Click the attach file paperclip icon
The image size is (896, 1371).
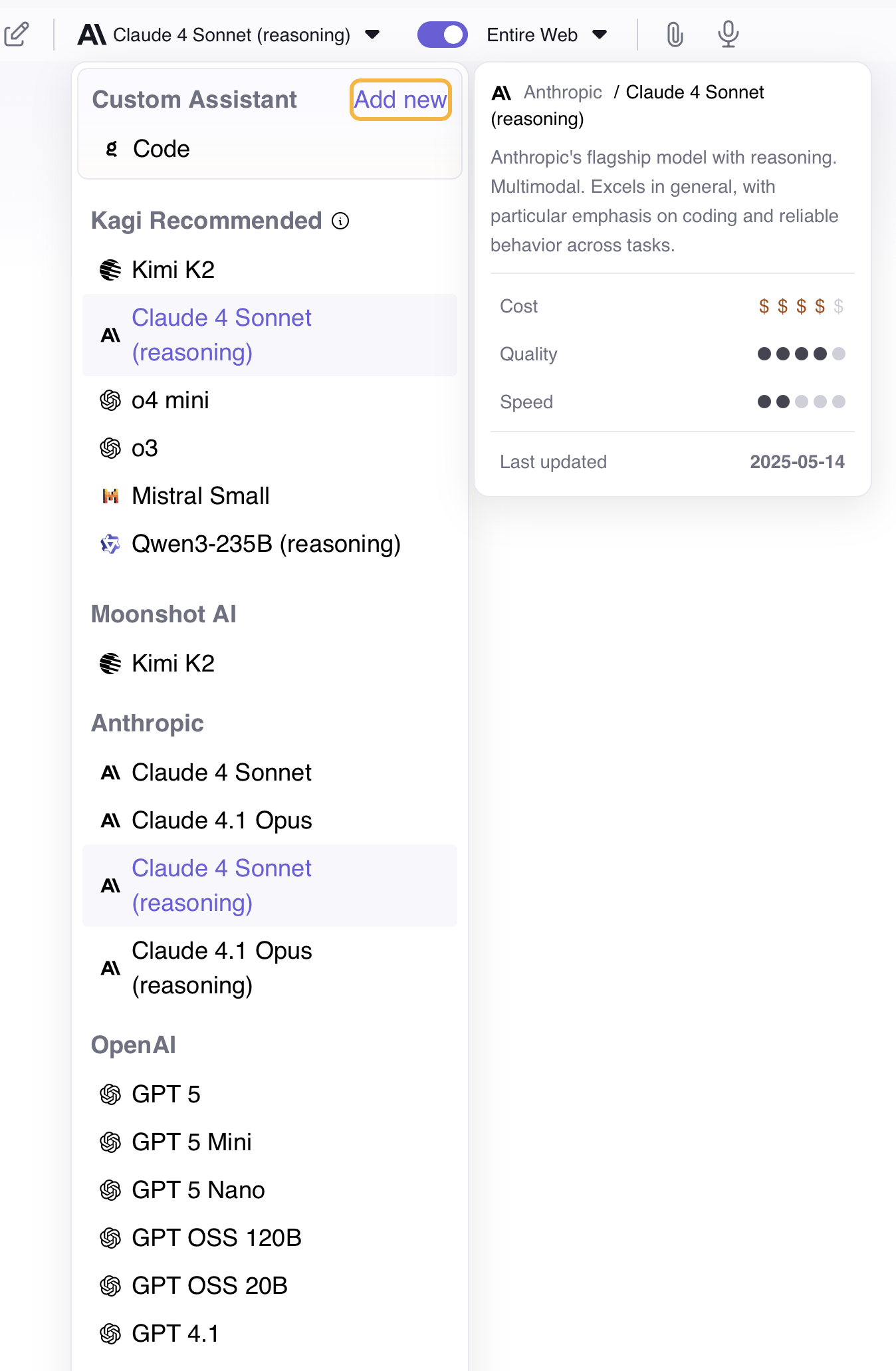pos(675,34)
